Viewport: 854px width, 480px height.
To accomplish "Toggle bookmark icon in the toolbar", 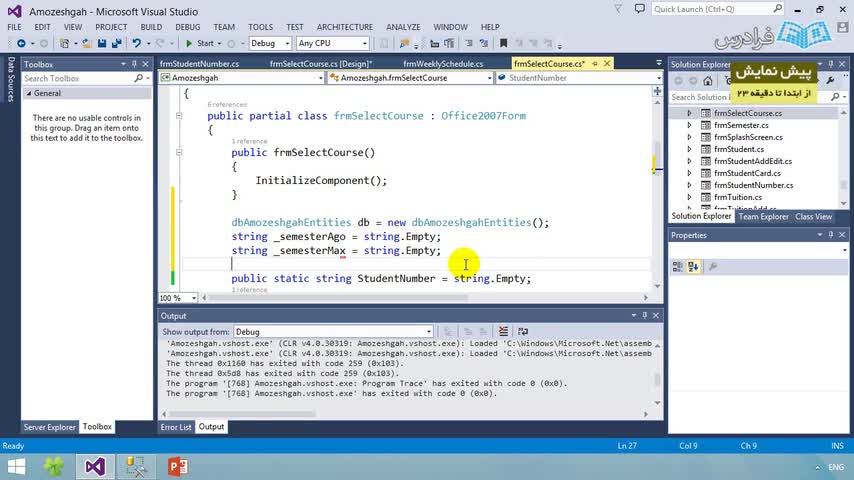I will point(503,43).
